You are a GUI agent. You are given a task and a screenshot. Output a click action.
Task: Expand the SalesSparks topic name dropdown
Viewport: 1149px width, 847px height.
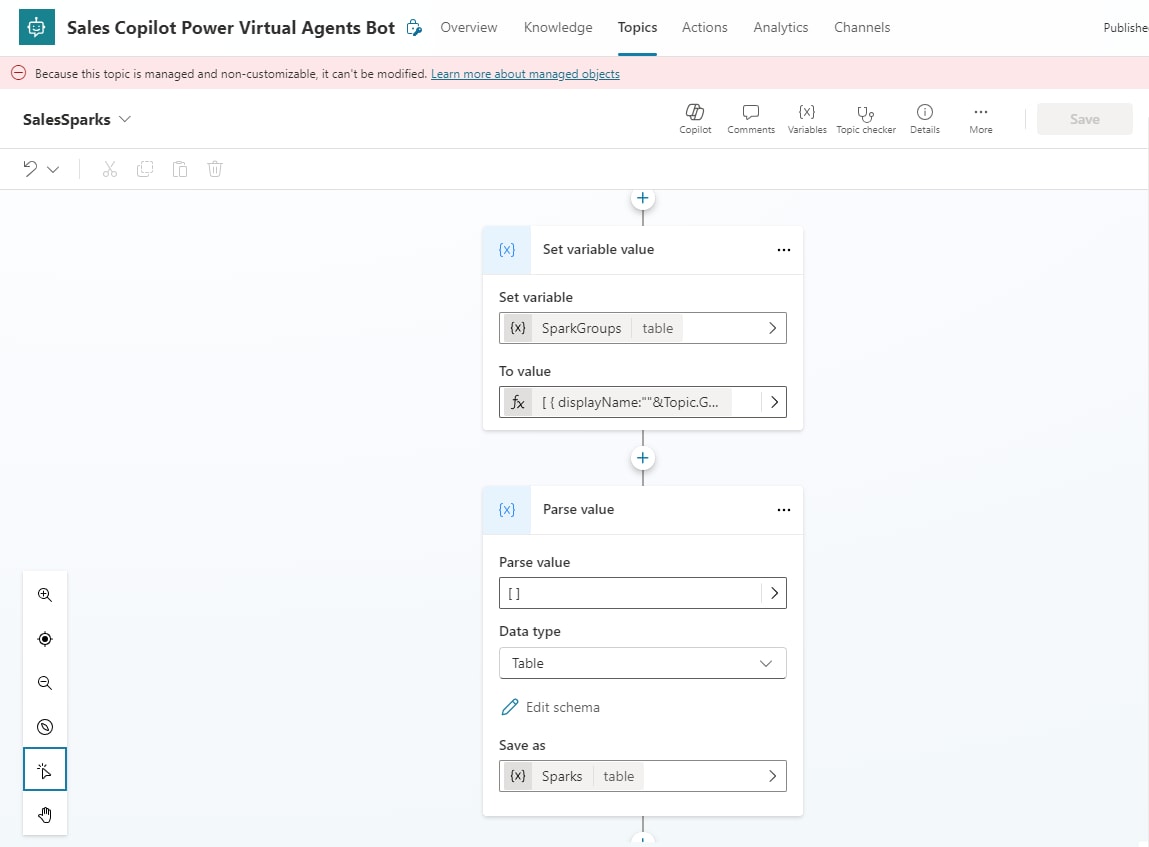[x=125, y=119]
